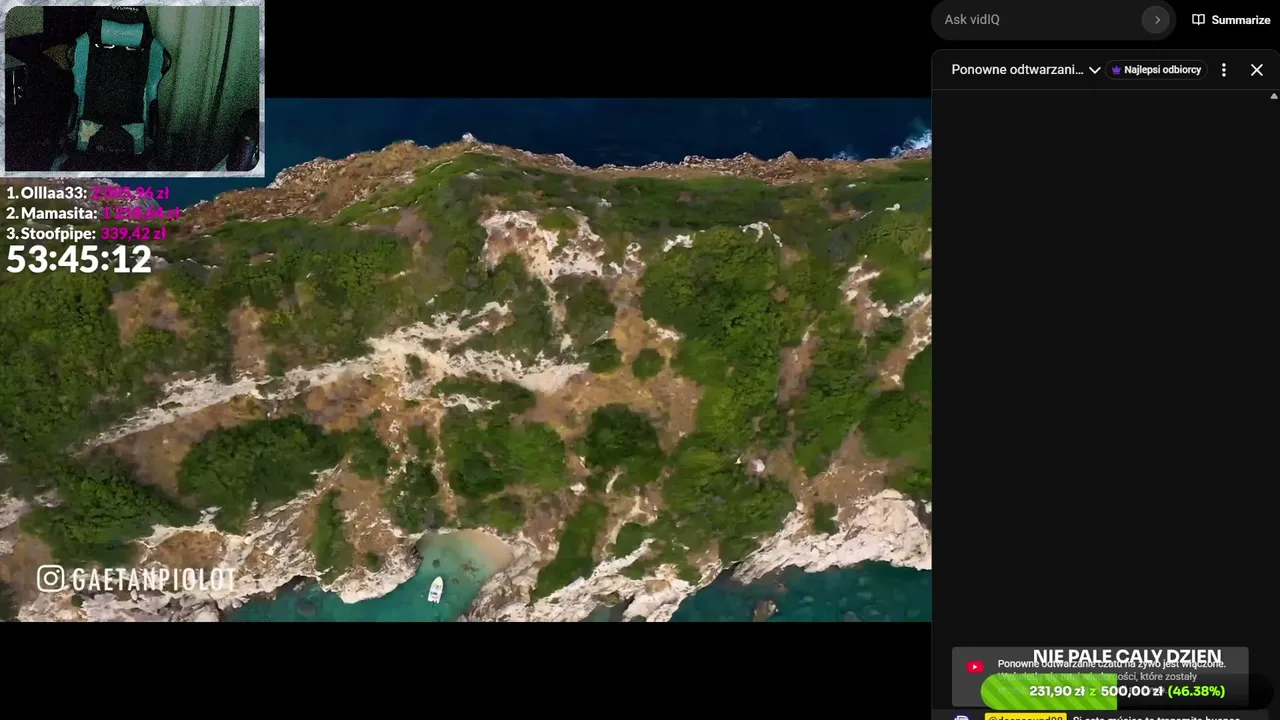Viewport: 1280px width, 720px height.
Task: Click the moored boat in the video
Action: click(x=435, y=589)
